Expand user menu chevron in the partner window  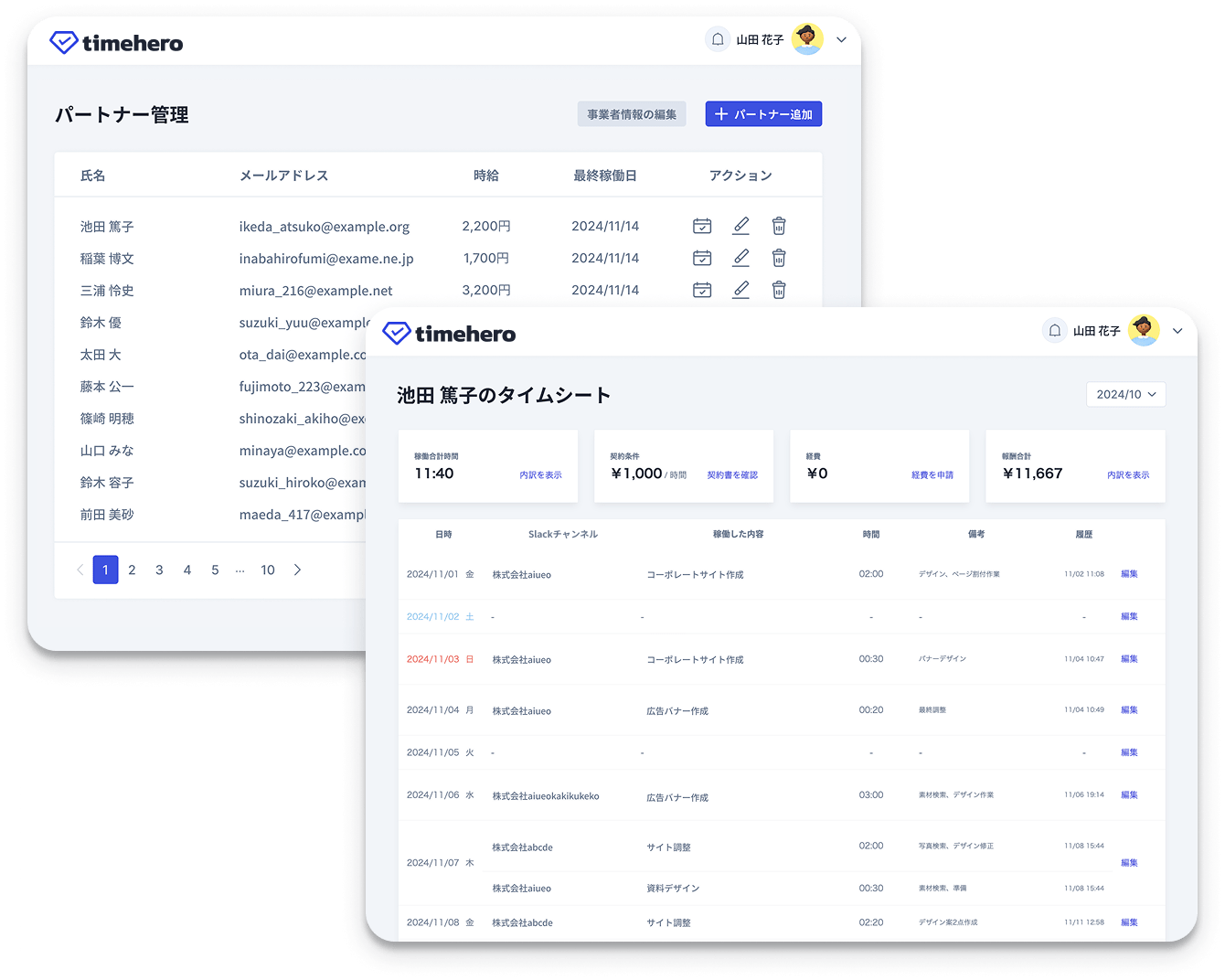[841, 39]
